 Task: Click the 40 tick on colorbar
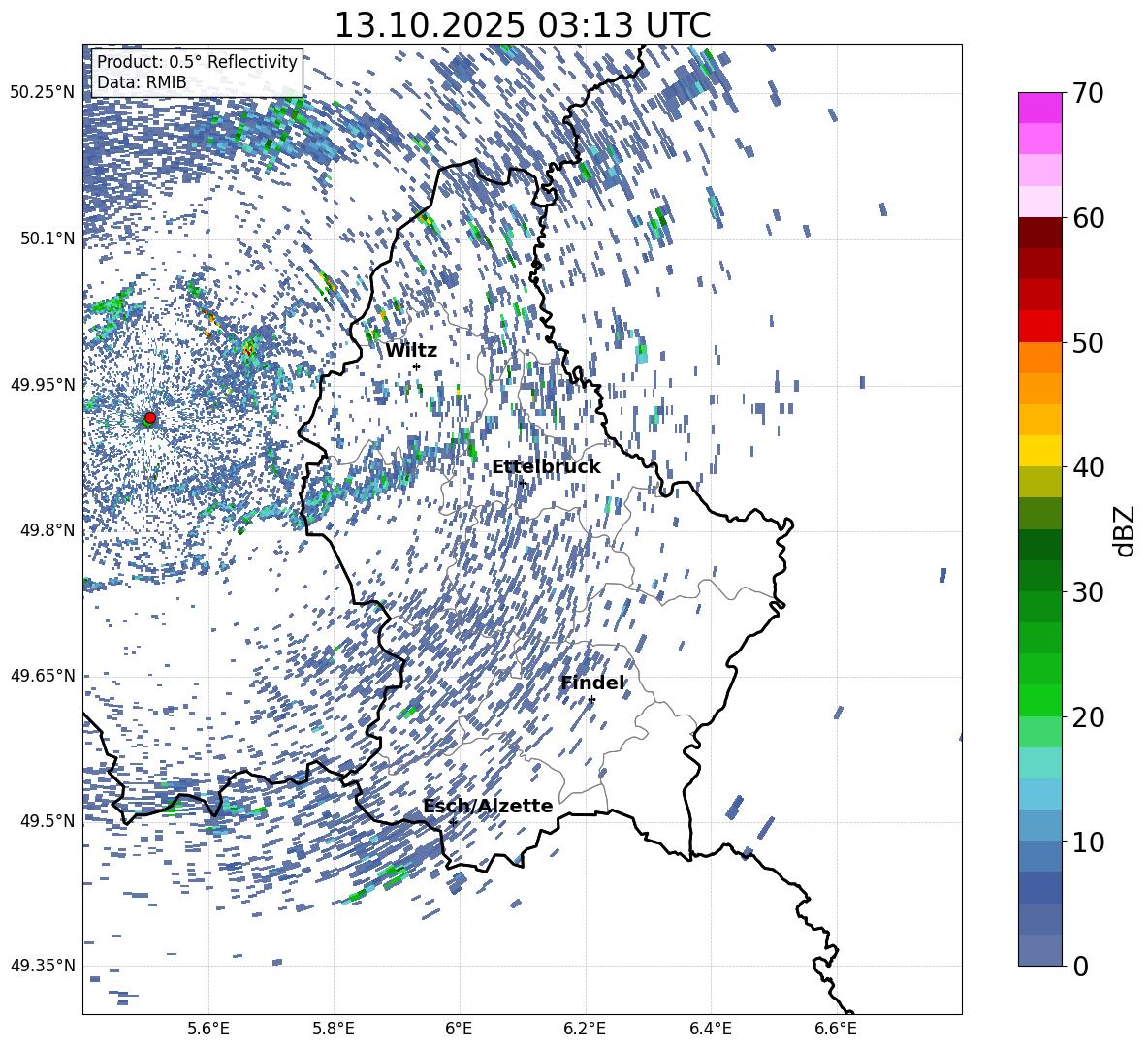click(x=1088, y=467)
